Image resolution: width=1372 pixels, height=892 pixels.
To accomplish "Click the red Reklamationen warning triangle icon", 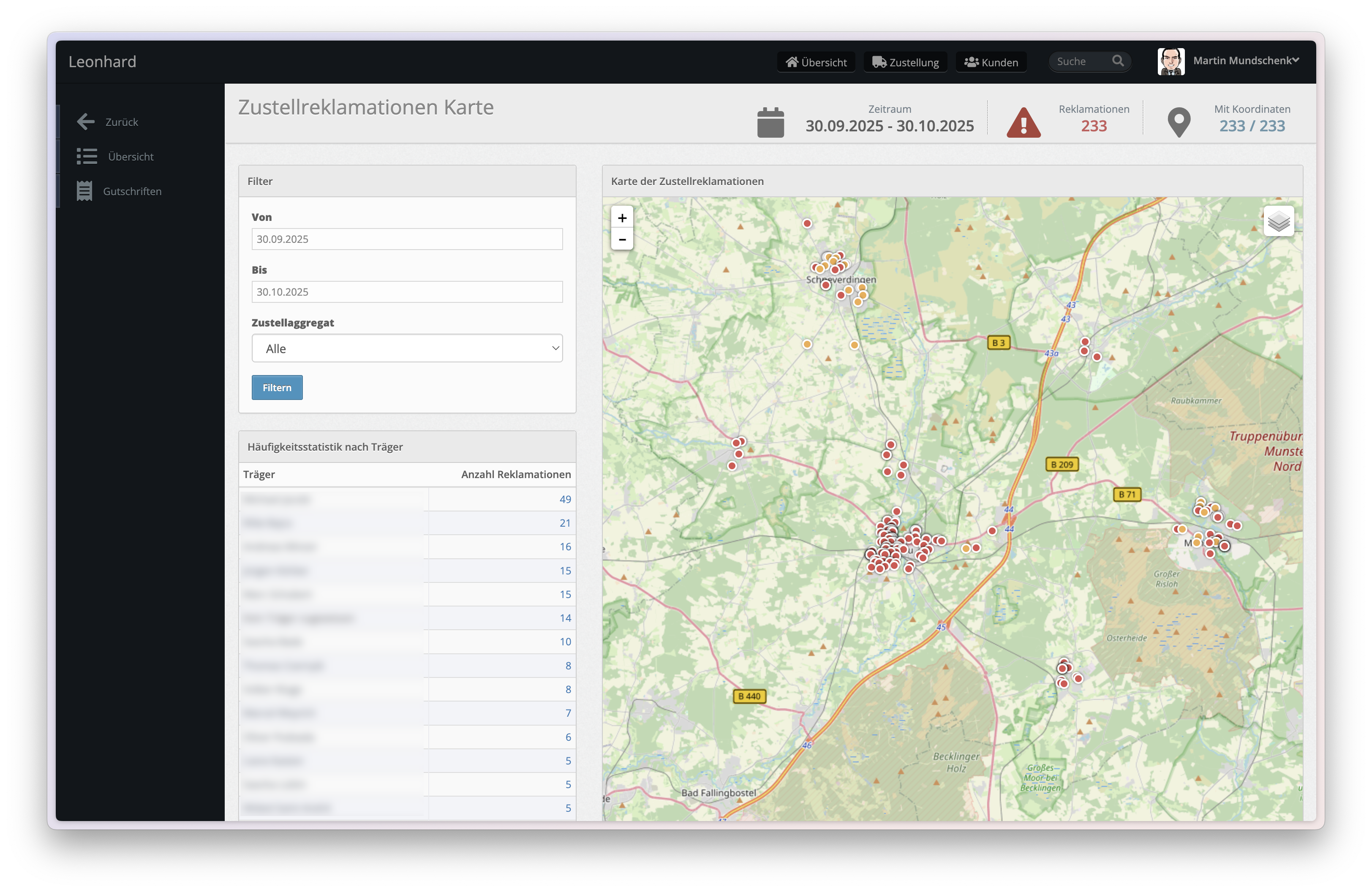I will point(1023,122).
